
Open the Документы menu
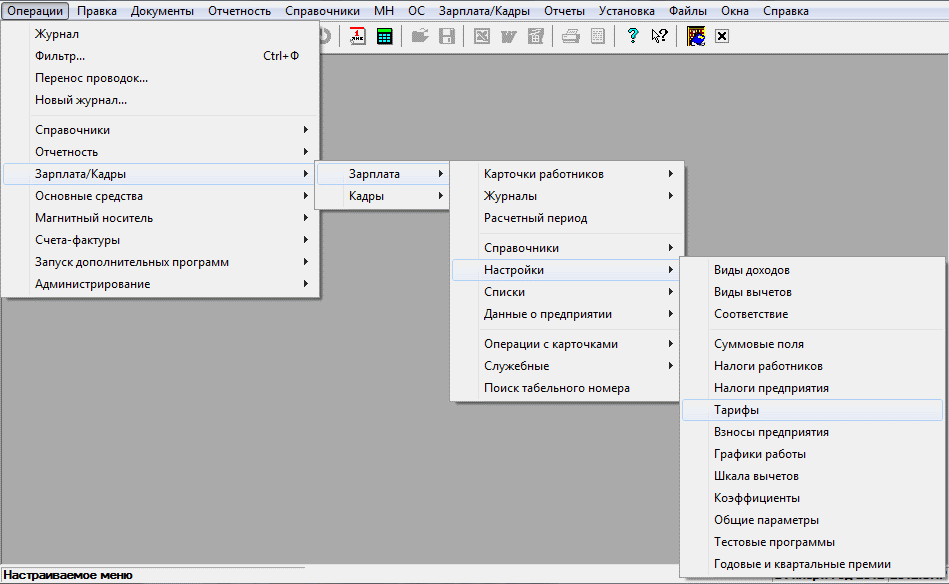point(162,11)
